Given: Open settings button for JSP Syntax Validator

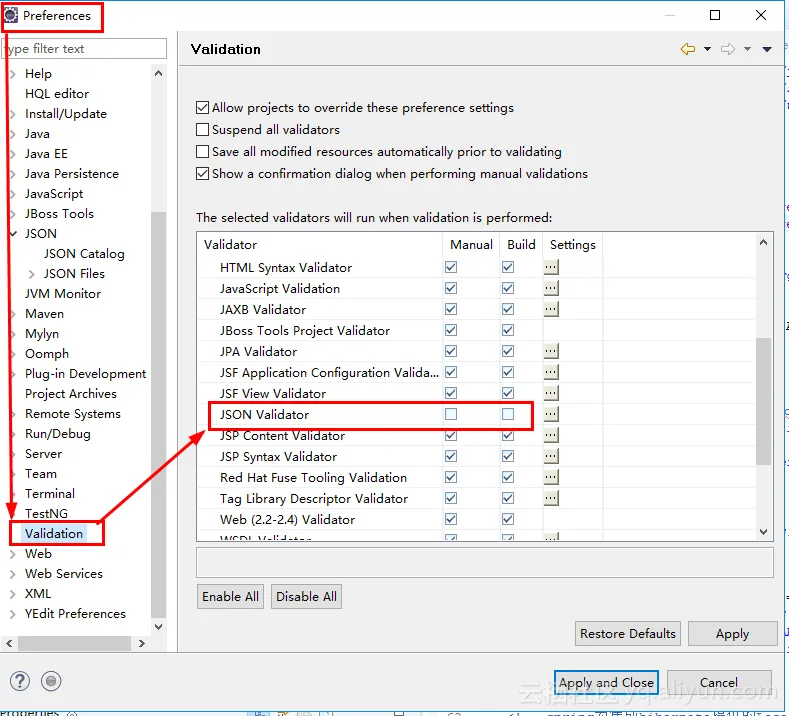Looking at the screenshot, I should click(551, 456).
